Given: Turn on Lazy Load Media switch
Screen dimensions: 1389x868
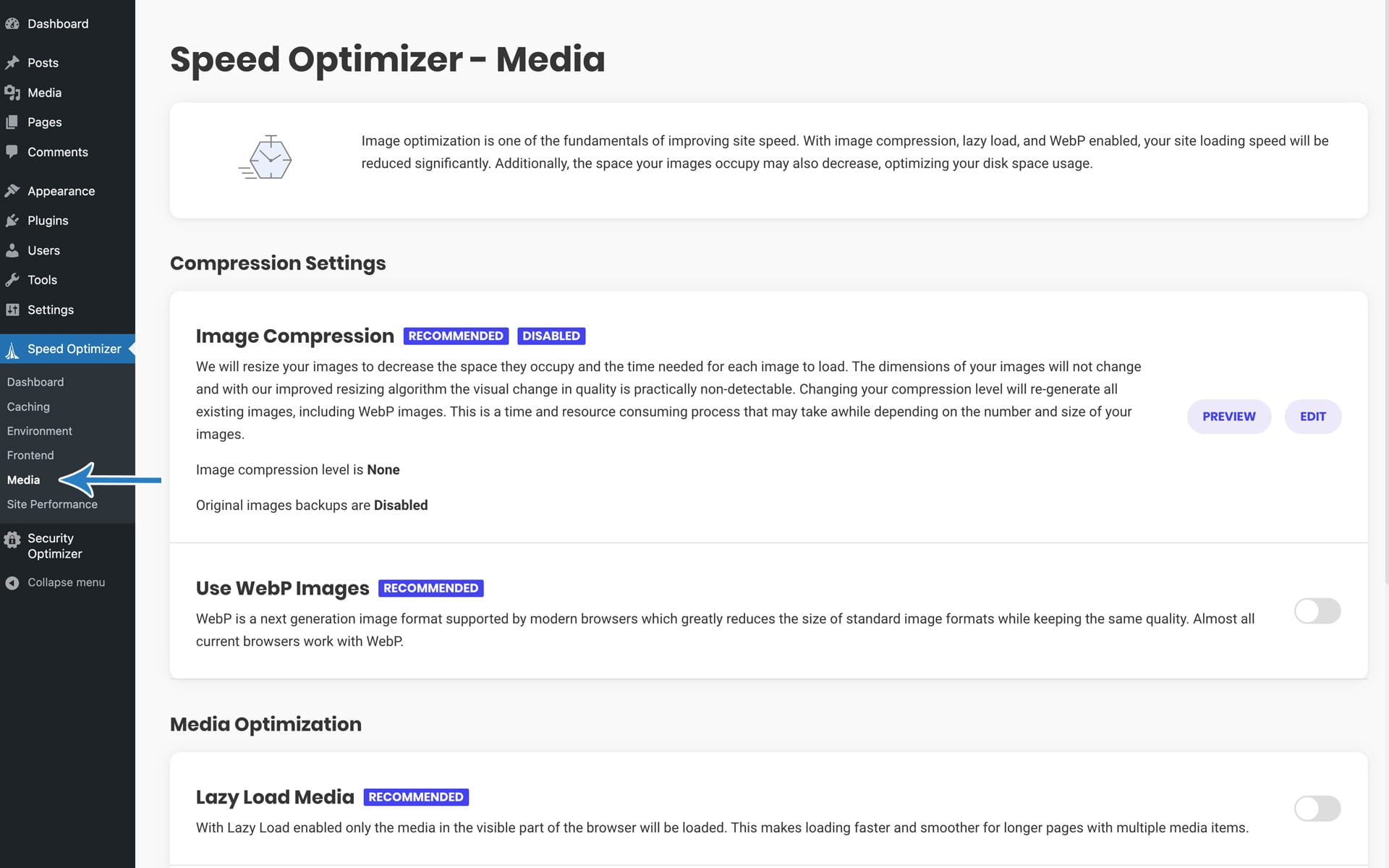Looking at the screenshot, I should 1317,809.
